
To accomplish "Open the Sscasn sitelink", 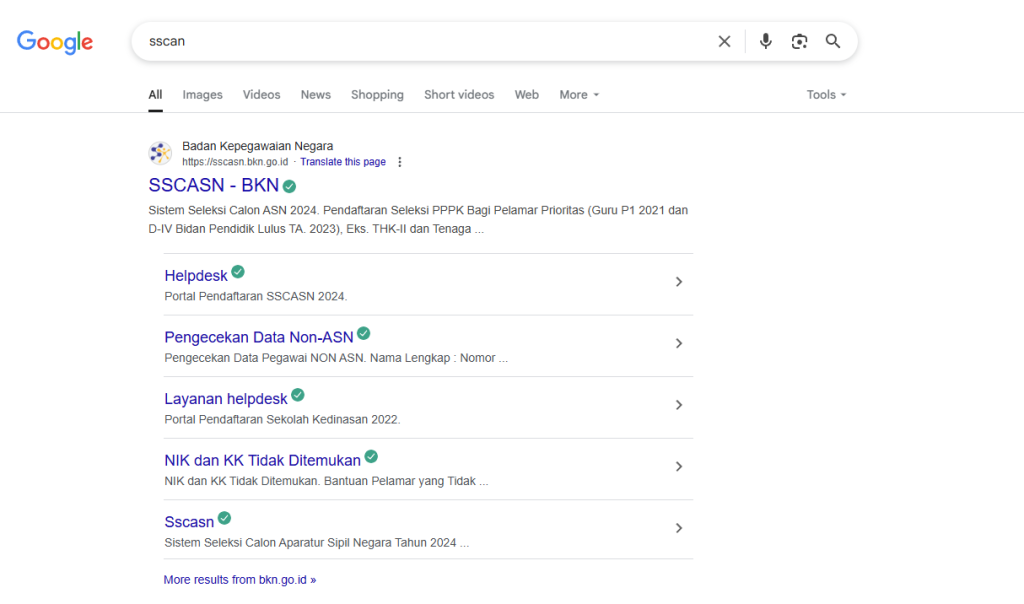I will [189, 522].
